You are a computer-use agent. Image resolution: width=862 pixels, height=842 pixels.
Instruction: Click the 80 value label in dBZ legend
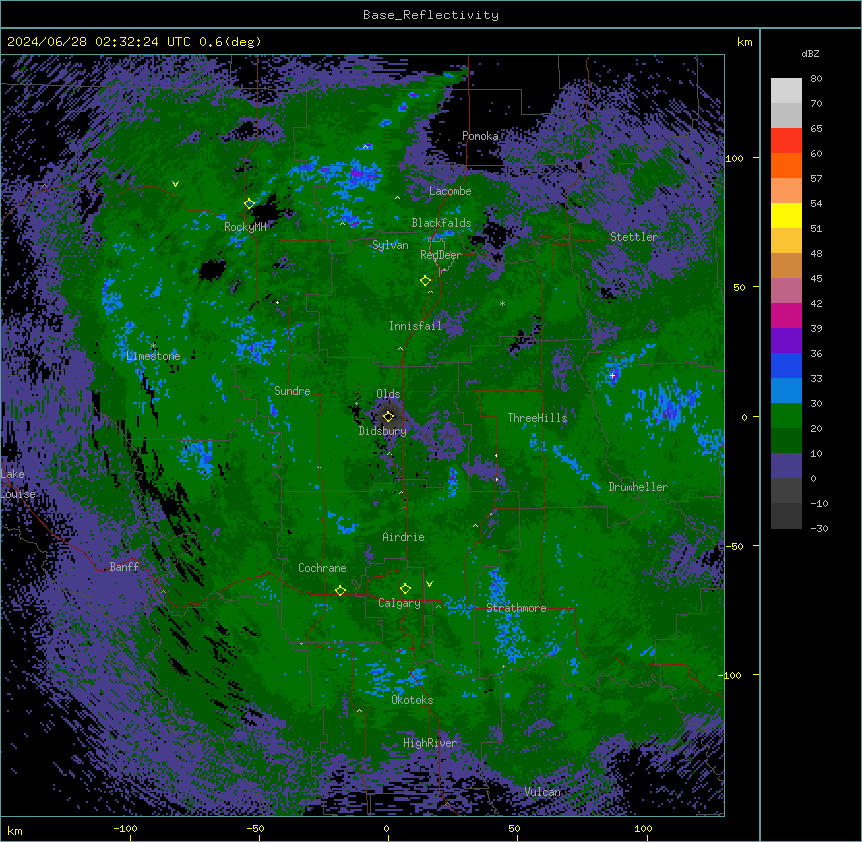(816, 79)
